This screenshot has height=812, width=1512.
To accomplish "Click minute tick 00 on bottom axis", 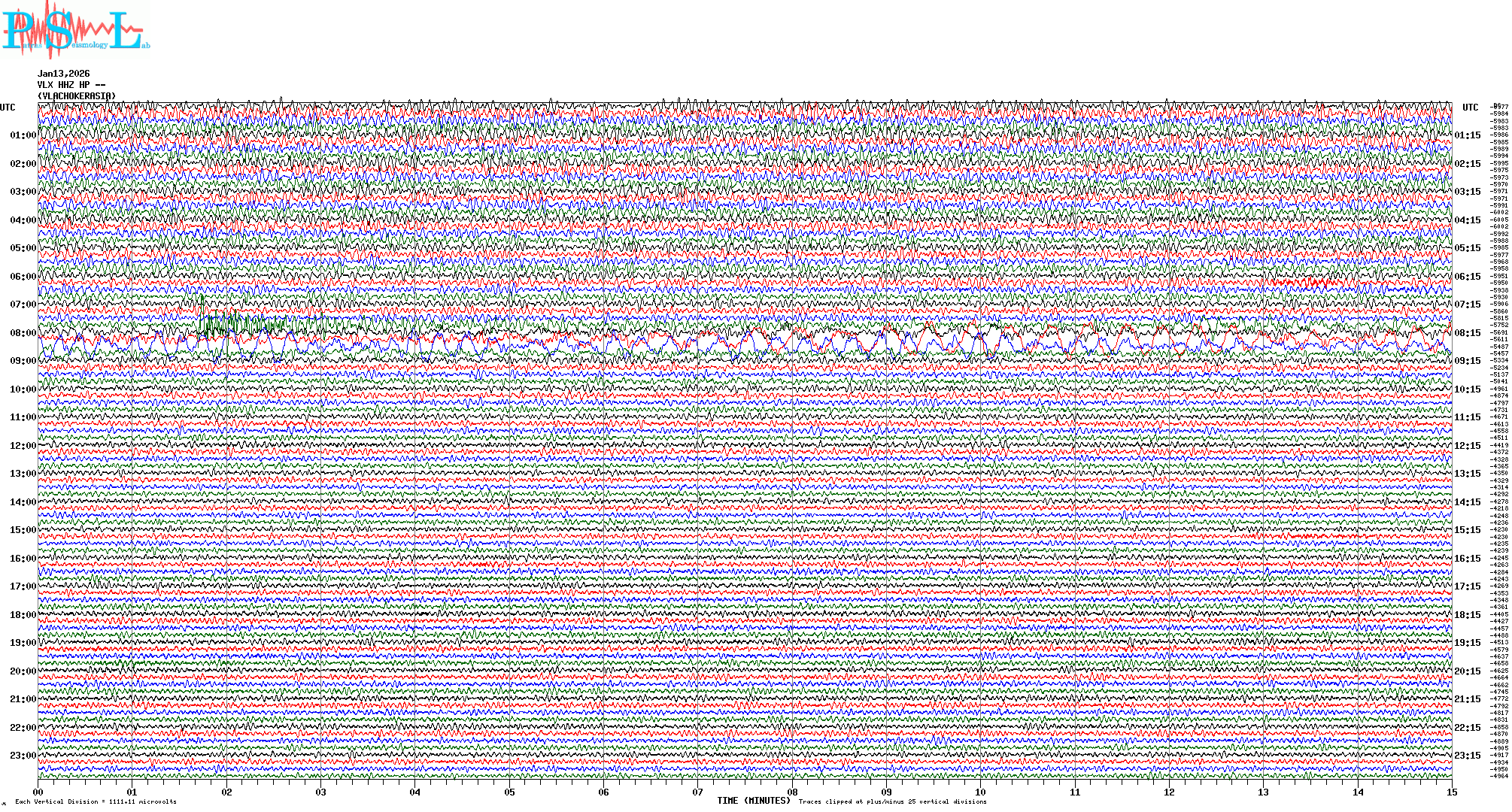I will [x=38, y=792].
